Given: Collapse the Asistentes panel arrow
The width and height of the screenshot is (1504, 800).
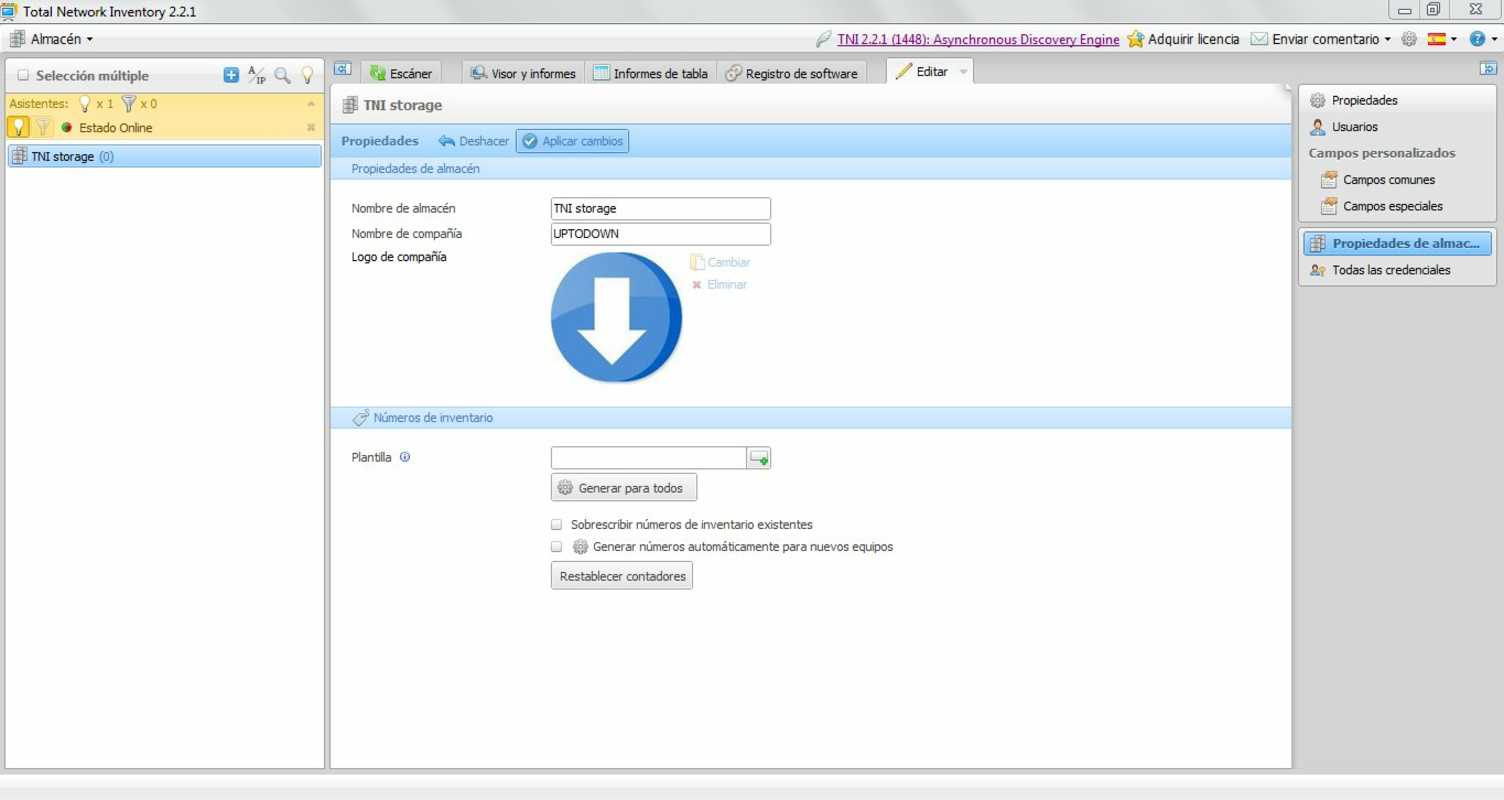Looking at the screenshot, I should tap(311, 104).
